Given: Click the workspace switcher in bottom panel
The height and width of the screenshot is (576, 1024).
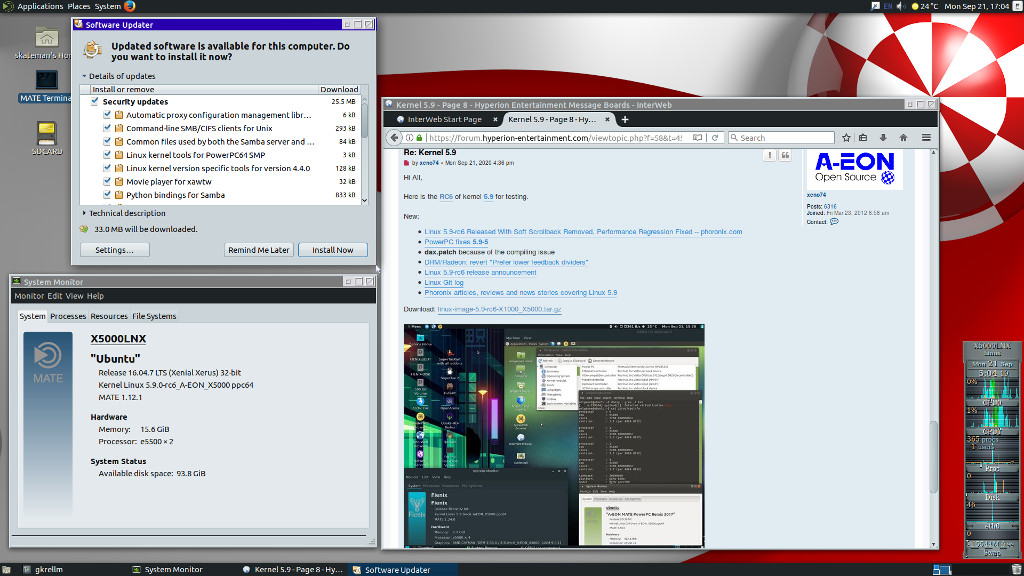Looking at the screenshot, I should click(942, 569).
